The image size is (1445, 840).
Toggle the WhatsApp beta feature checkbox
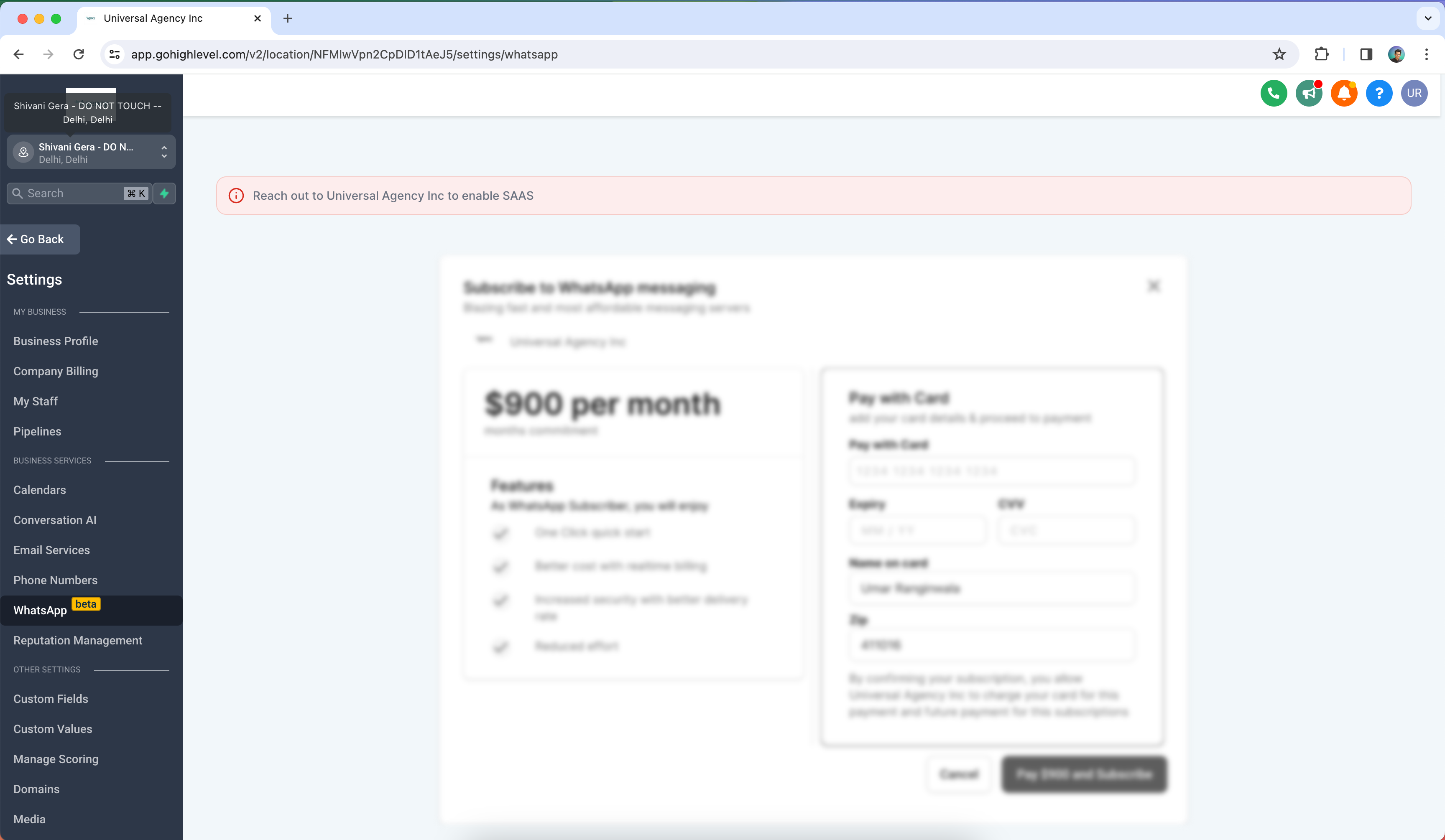click(x=40, y=610)
